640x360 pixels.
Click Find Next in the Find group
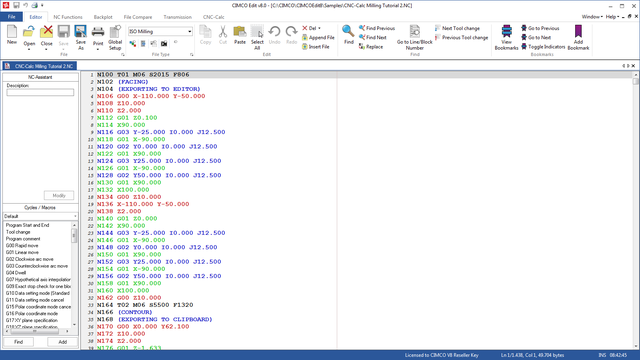[x=373, y=37]
